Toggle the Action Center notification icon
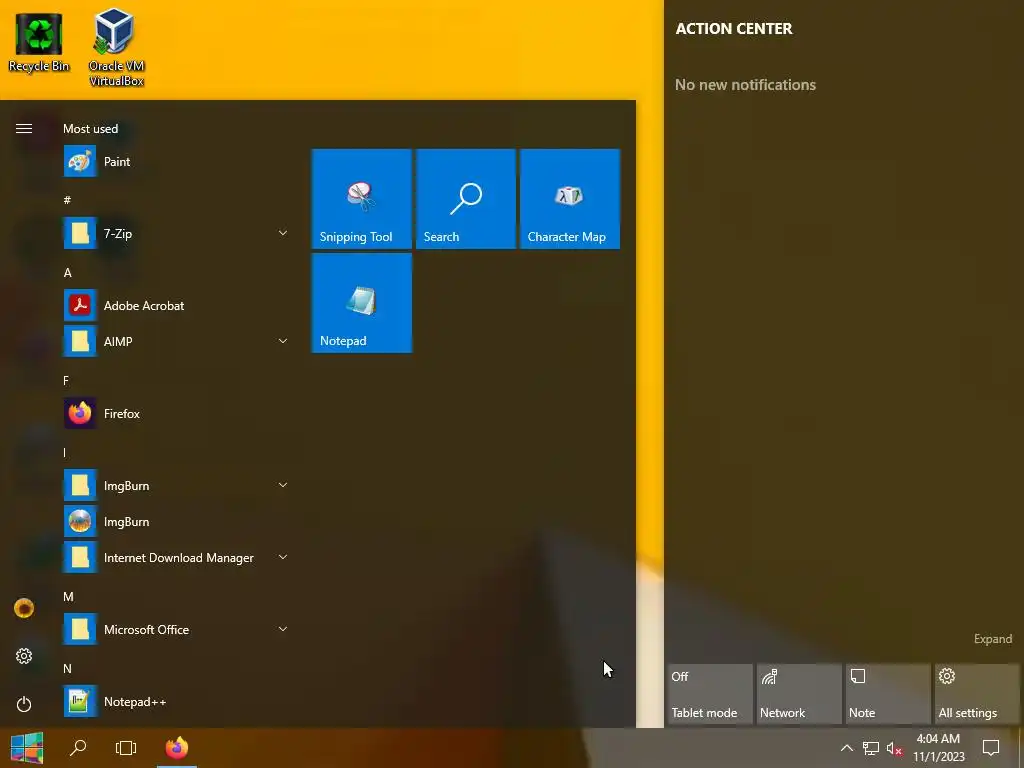The image size is (1024, 768). click(x=991, y=748)
